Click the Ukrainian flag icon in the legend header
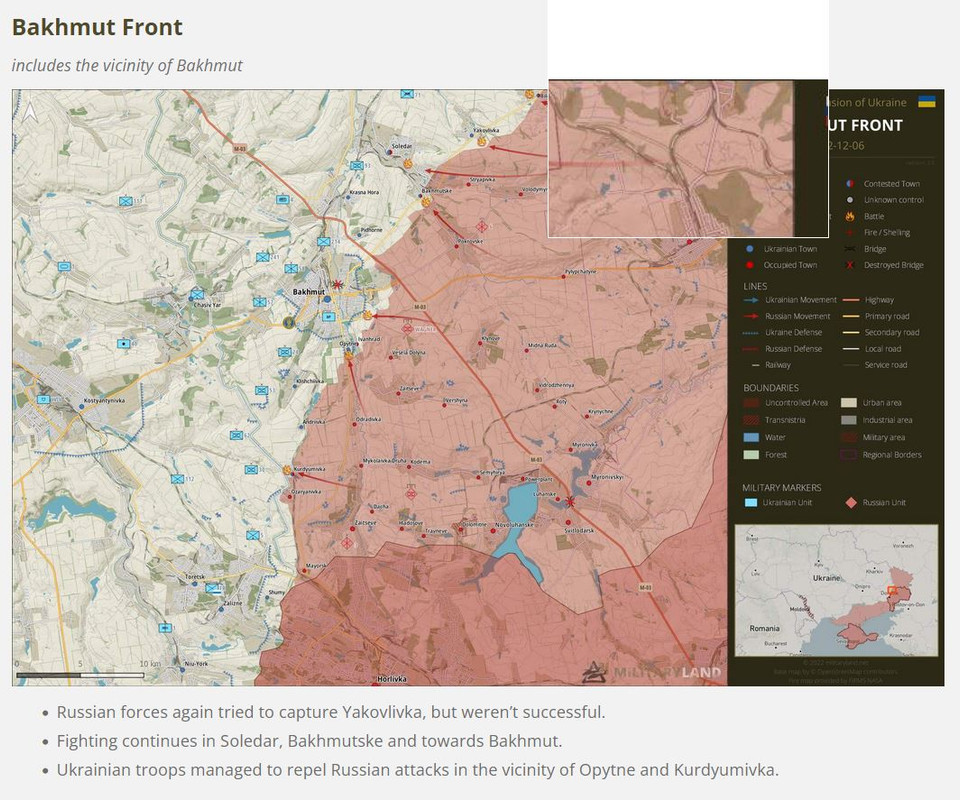 point(926,102)
